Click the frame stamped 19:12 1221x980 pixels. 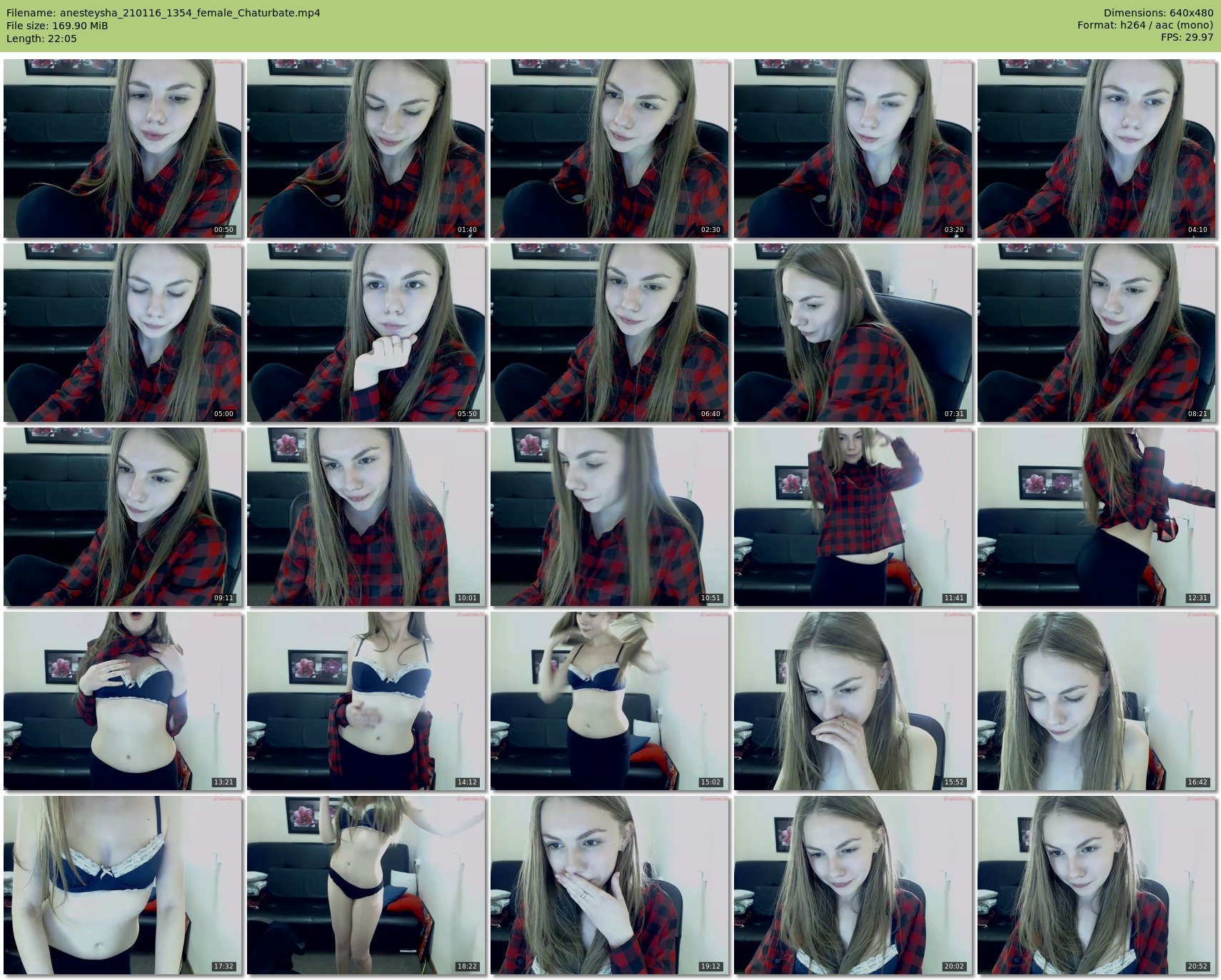[x=610, y=885]
